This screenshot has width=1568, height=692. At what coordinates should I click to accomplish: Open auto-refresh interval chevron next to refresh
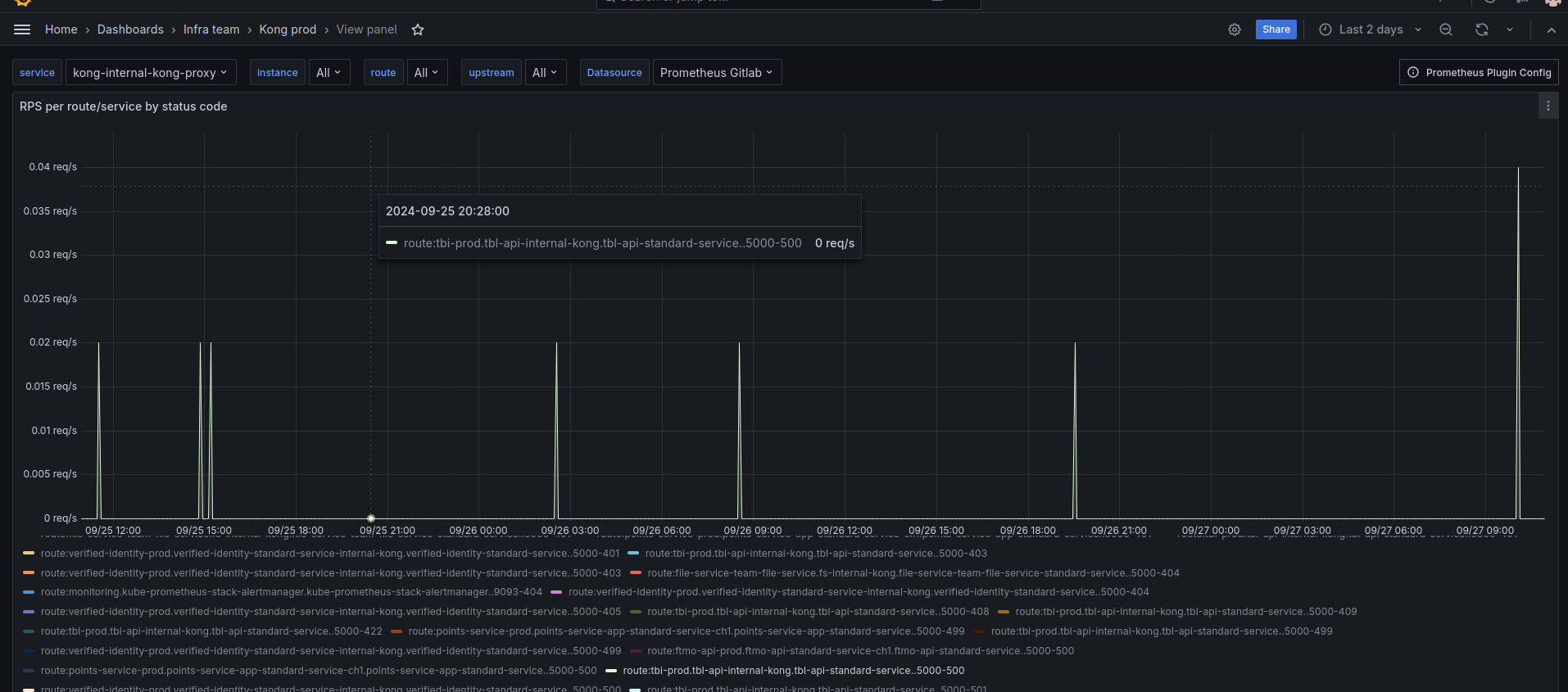click(x=1509, y=29)
